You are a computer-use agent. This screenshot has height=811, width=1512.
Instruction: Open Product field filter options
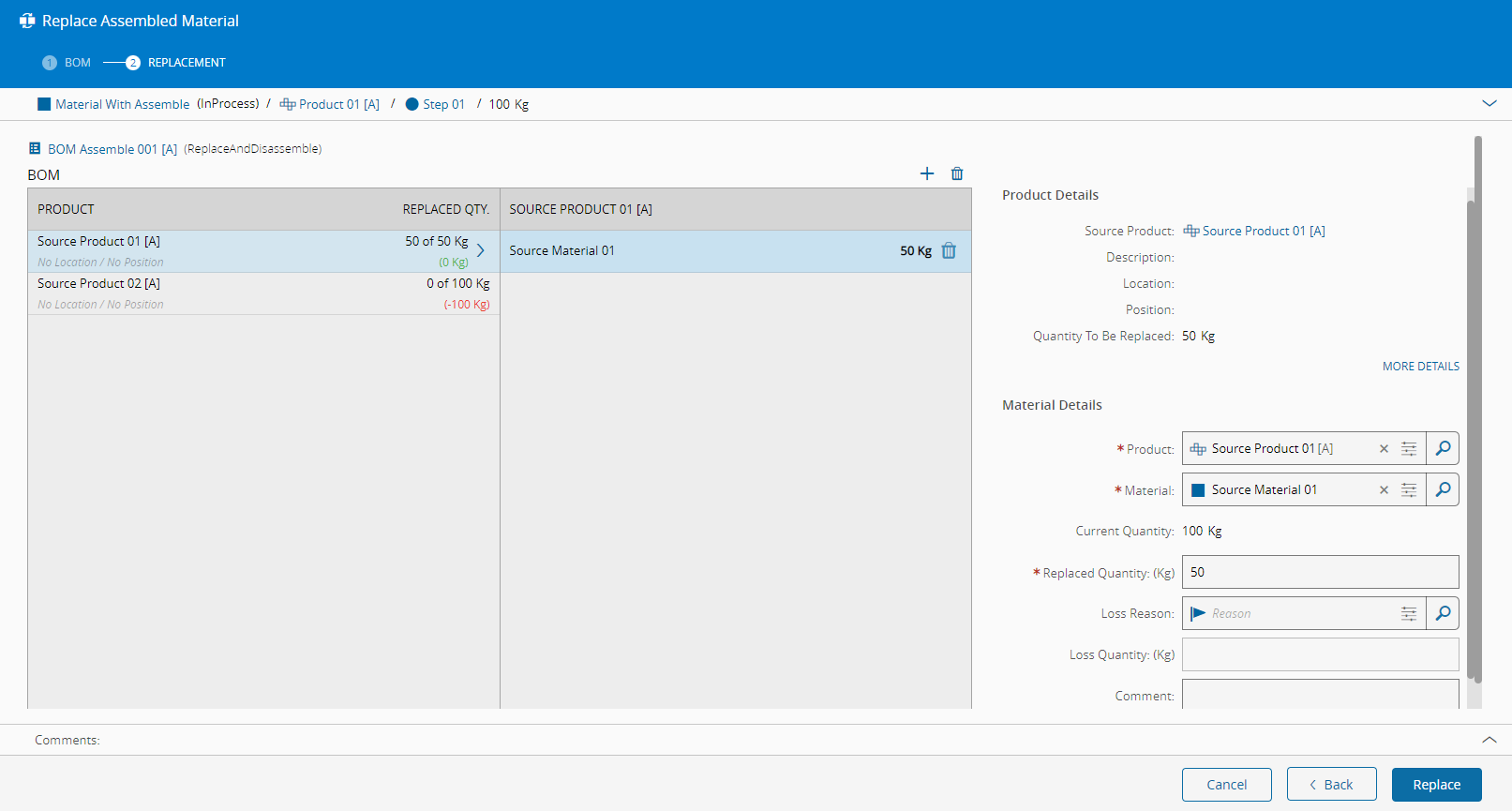point(1408,449)
